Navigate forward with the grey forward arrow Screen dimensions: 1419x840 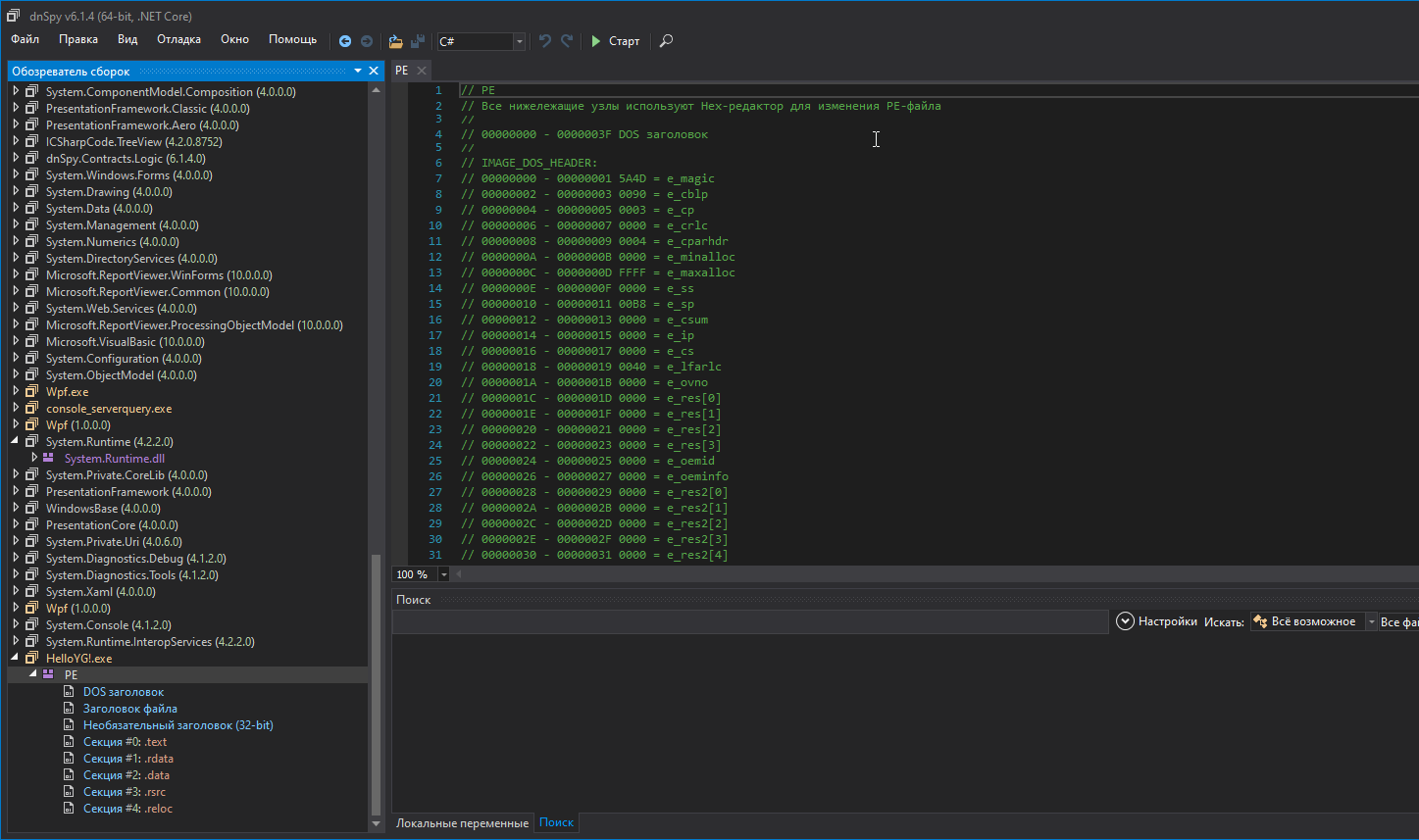coord(367,41)
